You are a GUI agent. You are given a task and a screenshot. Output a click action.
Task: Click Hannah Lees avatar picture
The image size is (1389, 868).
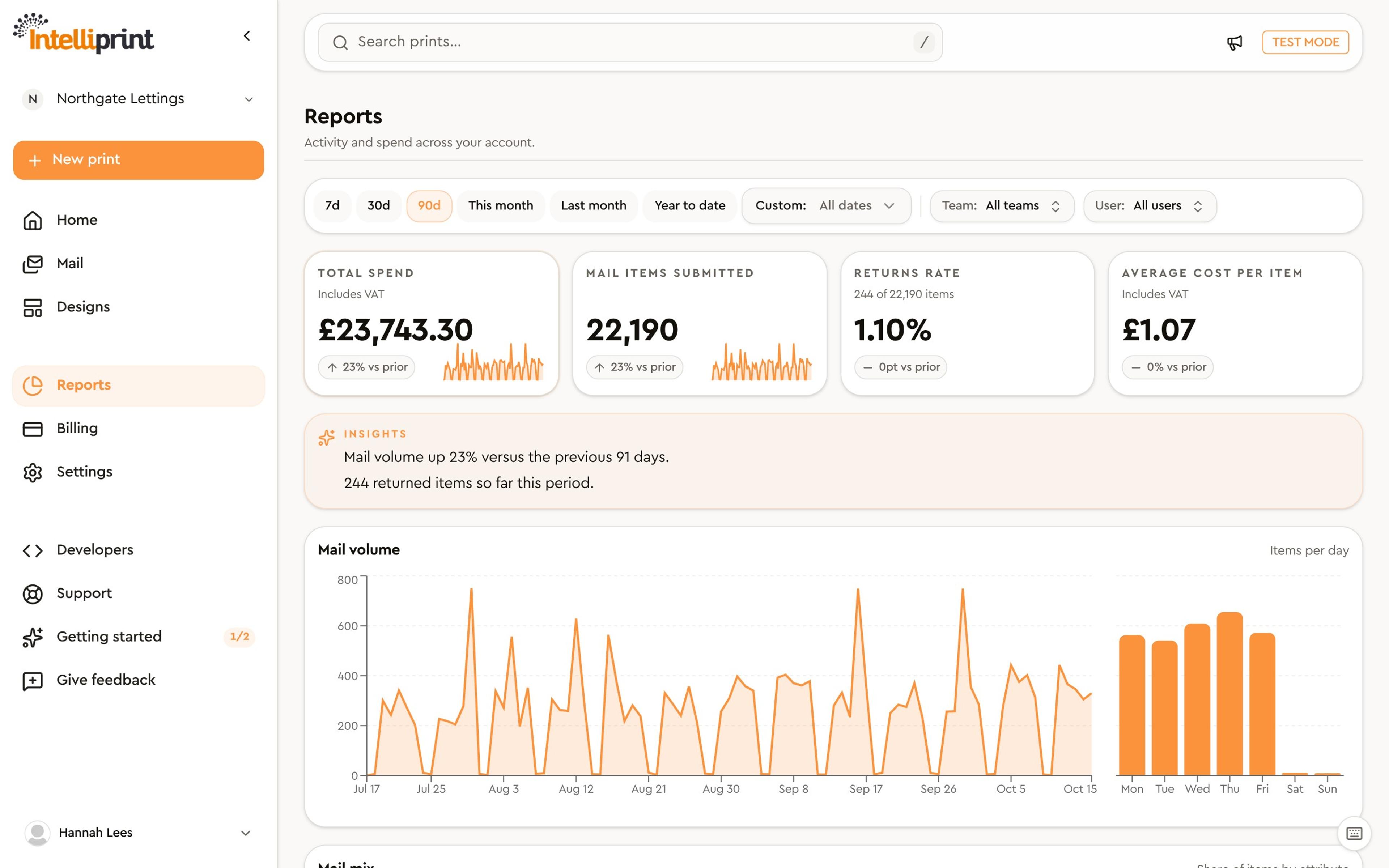click(x=37, y=833)
